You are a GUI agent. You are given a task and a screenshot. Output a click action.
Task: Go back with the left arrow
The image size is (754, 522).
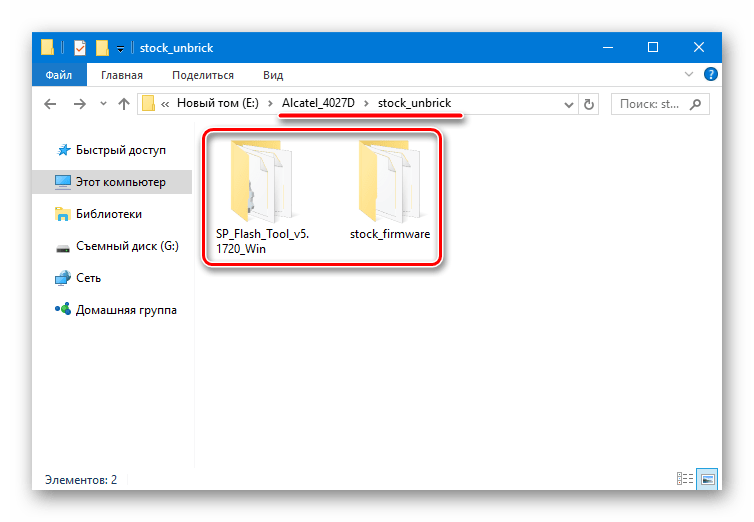[x=50, y=104]
